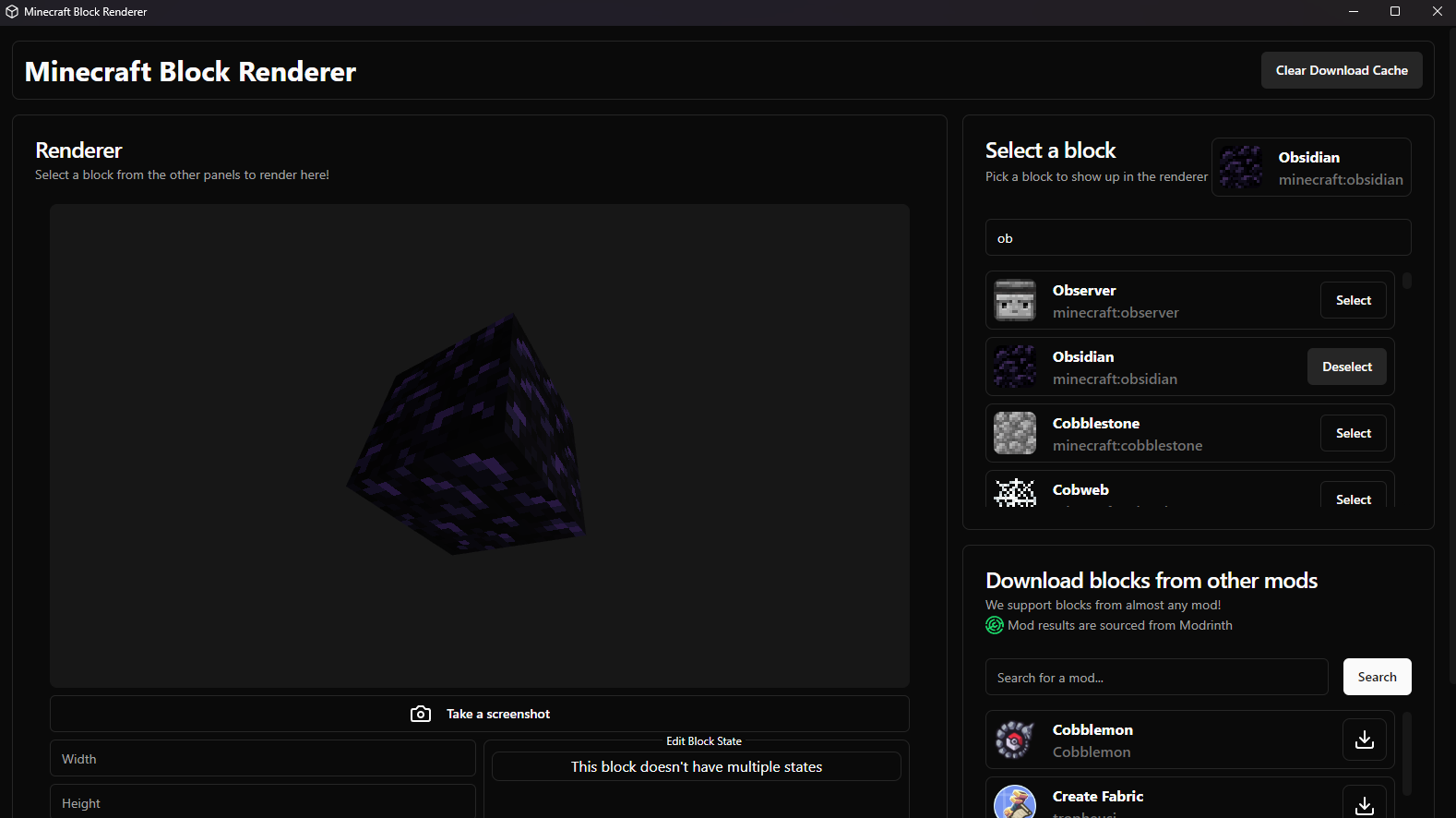Viewport: 1456px width, 818px height.
Task: Click the Cobweb block icon
Action: coord(1015,493)
